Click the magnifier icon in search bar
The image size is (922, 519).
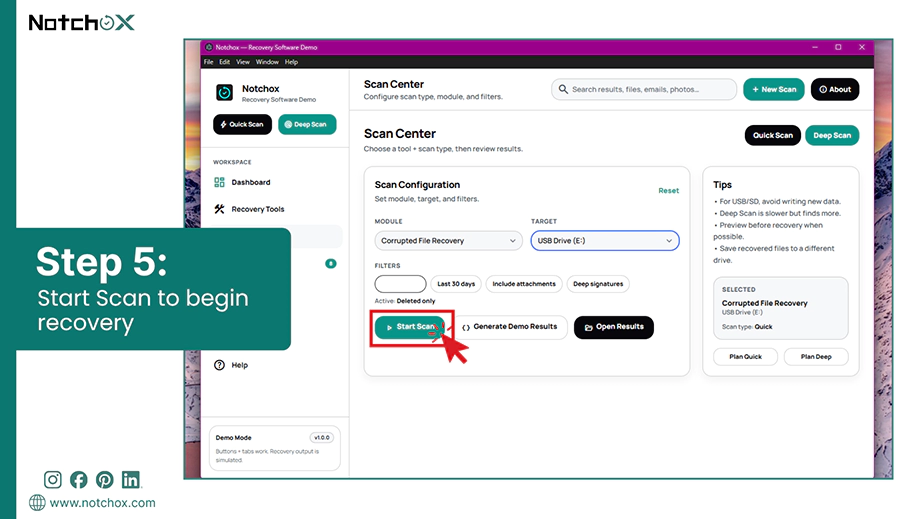click(563, 89)
